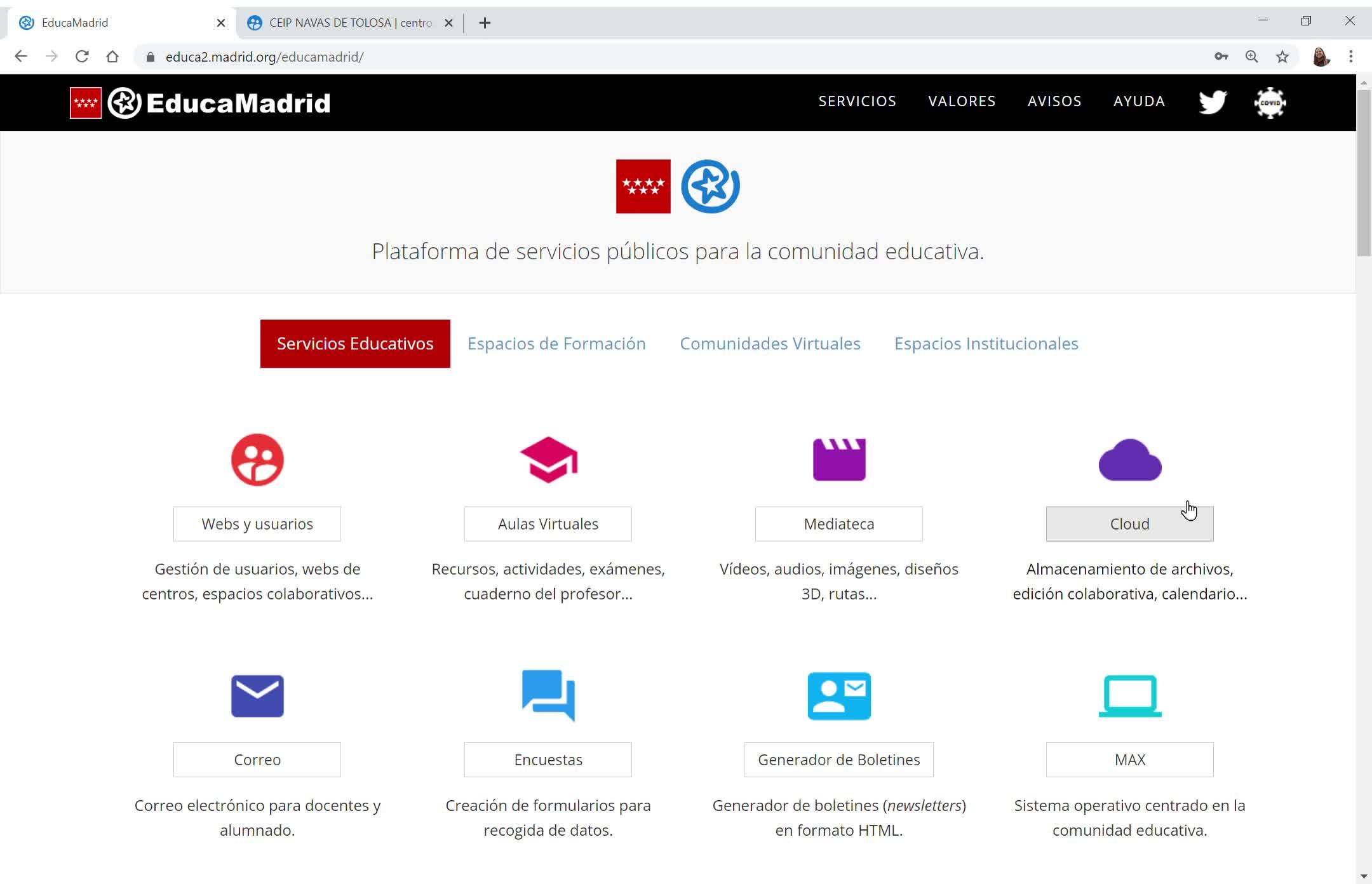
Task: Click the Encuestas chat bubbles icon
Action: point(548,696)
